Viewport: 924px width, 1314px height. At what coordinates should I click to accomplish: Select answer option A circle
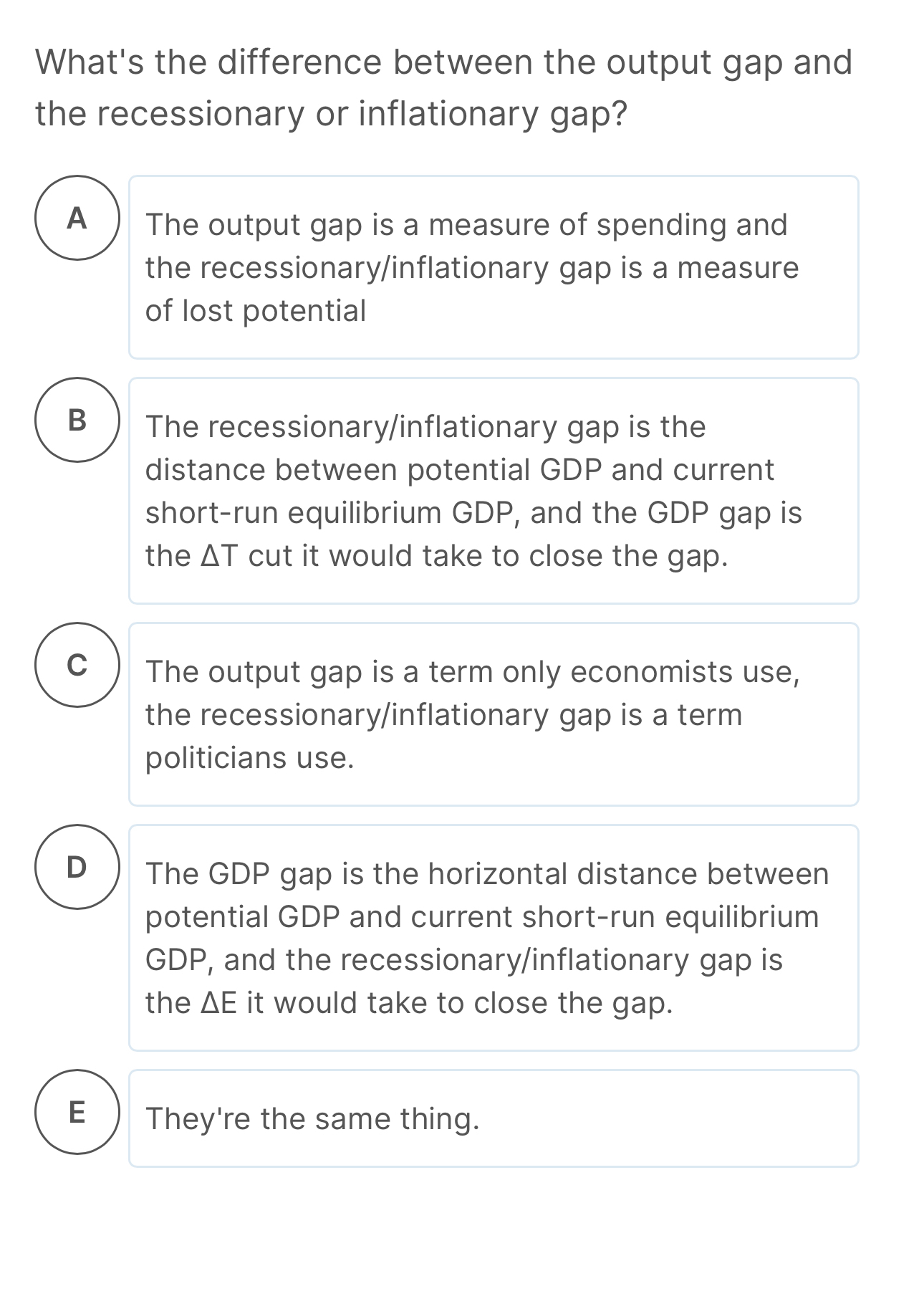coord(77,220)
